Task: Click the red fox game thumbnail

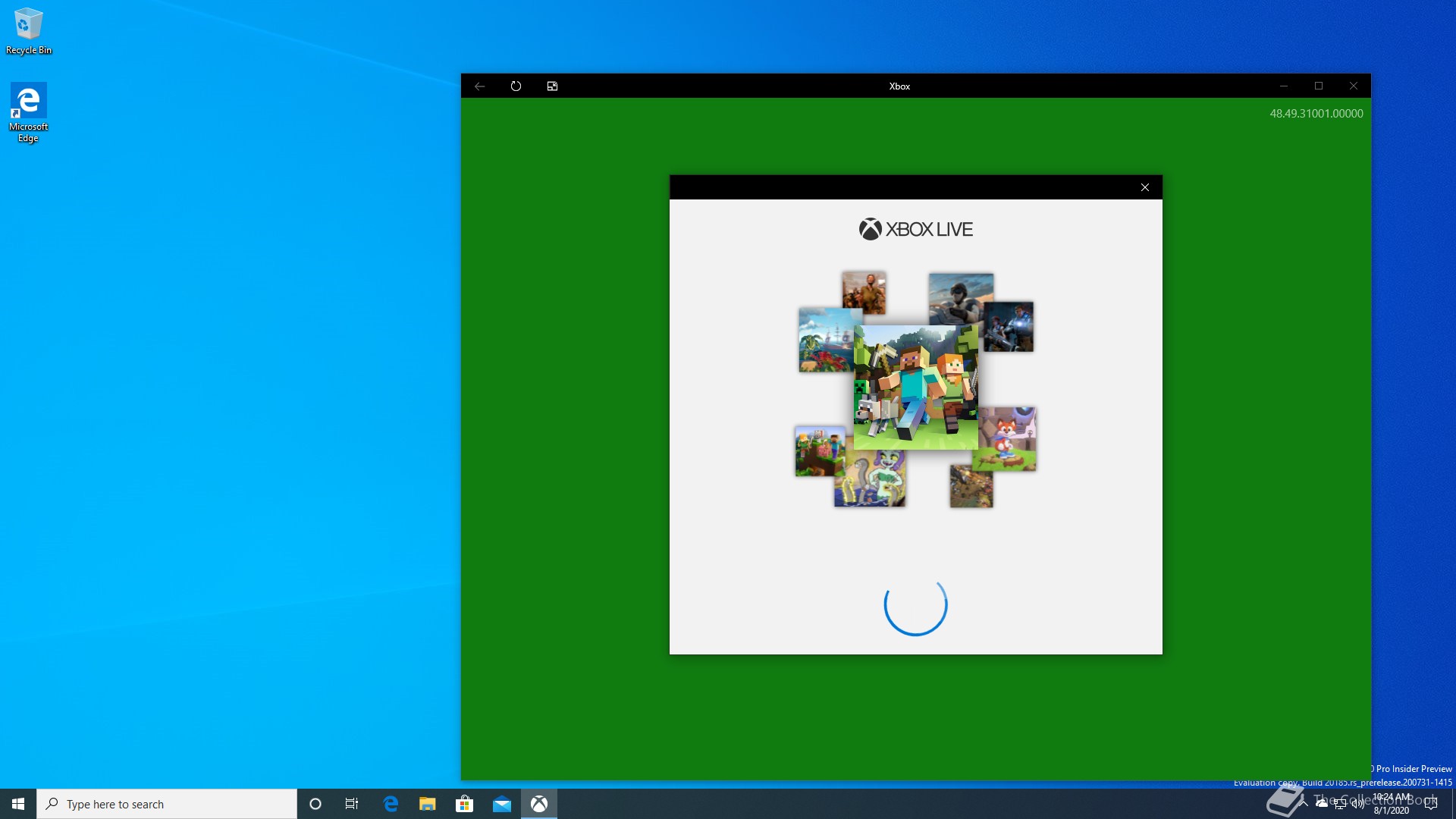Action: click(1008, 439)
